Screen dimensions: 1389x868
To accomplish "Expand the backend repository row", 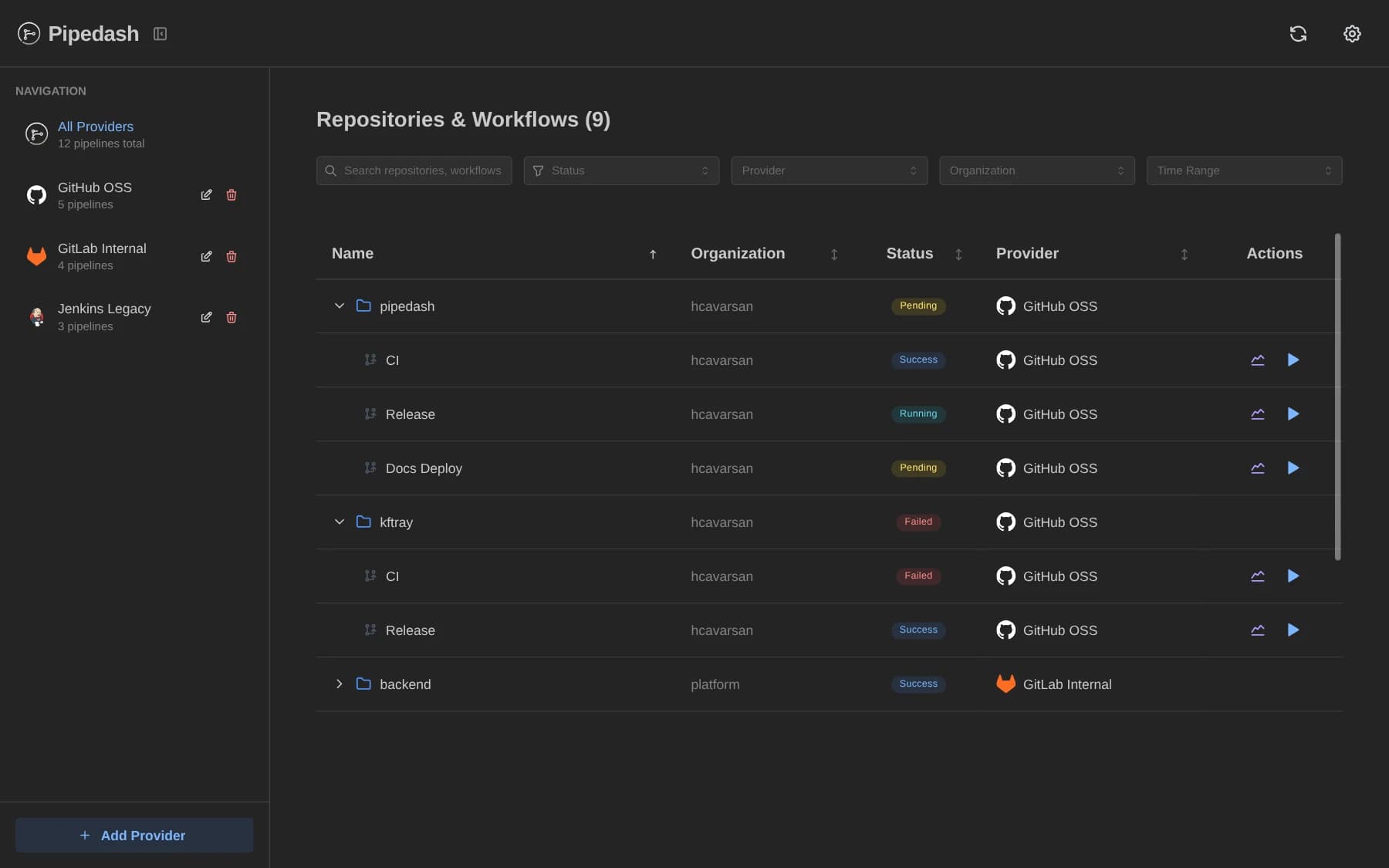I will [x=339, y=684].
